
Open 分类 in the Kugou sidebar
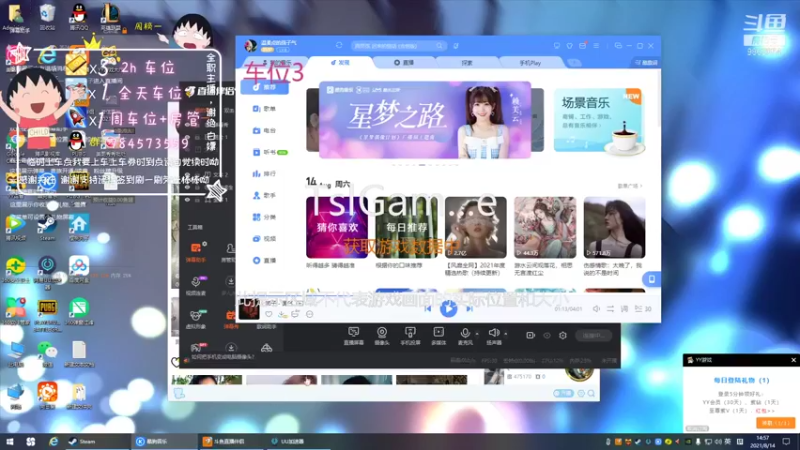coord(264,217)
